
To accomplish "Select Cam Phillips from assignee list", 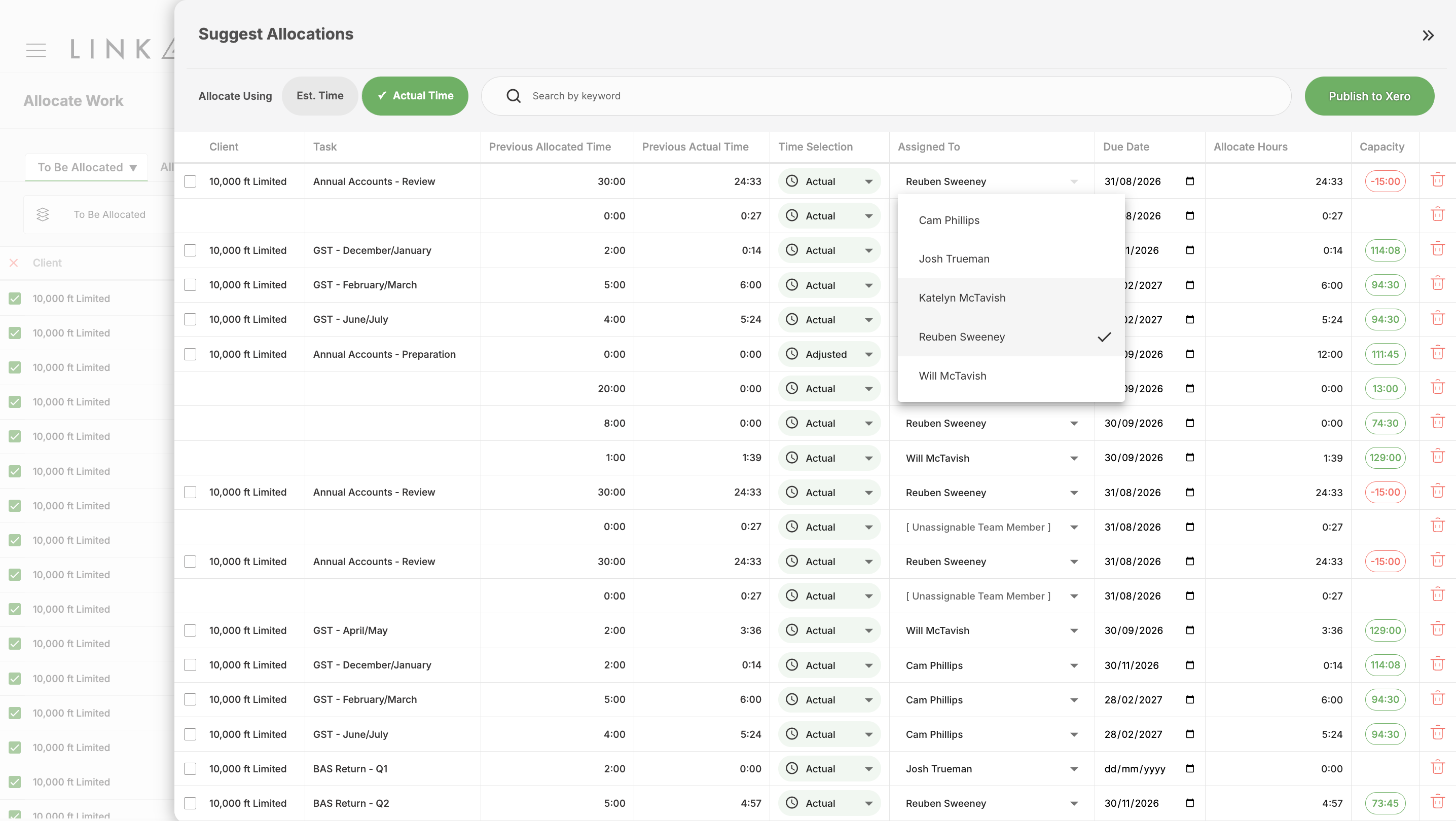I will pos(1010,220).
